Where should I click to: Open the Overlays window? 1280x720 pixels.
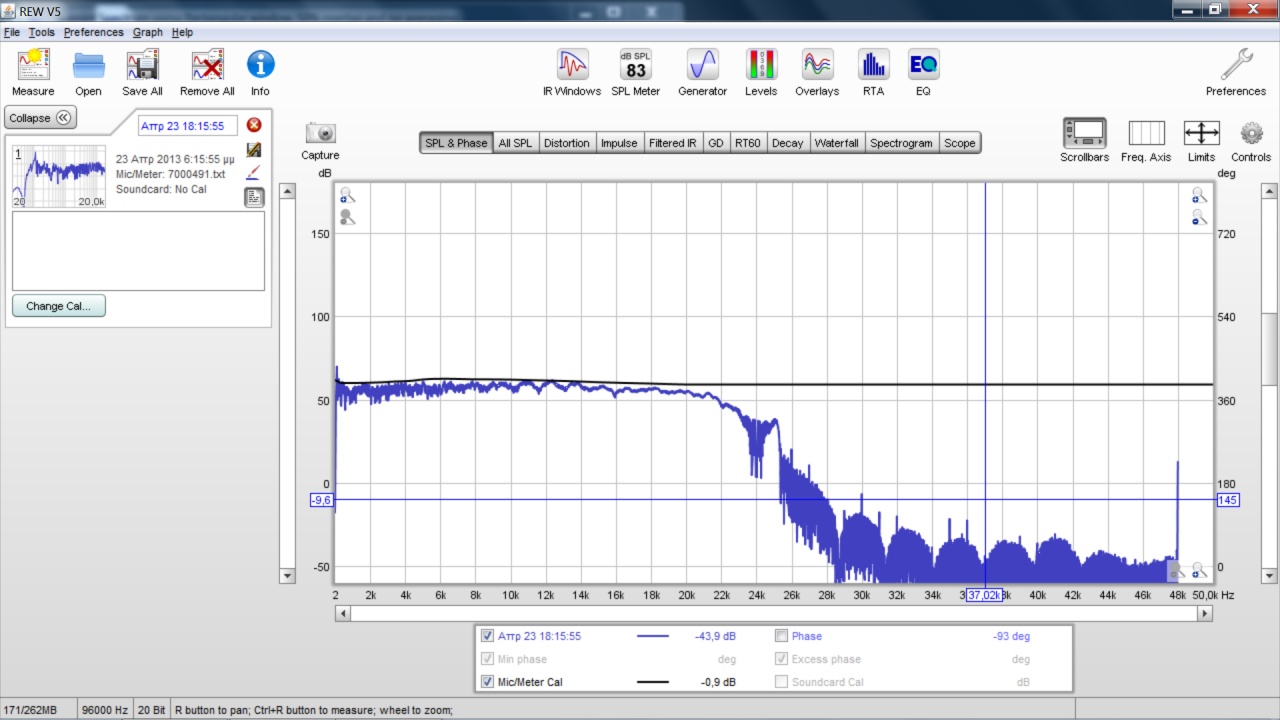tap(817, 66)
